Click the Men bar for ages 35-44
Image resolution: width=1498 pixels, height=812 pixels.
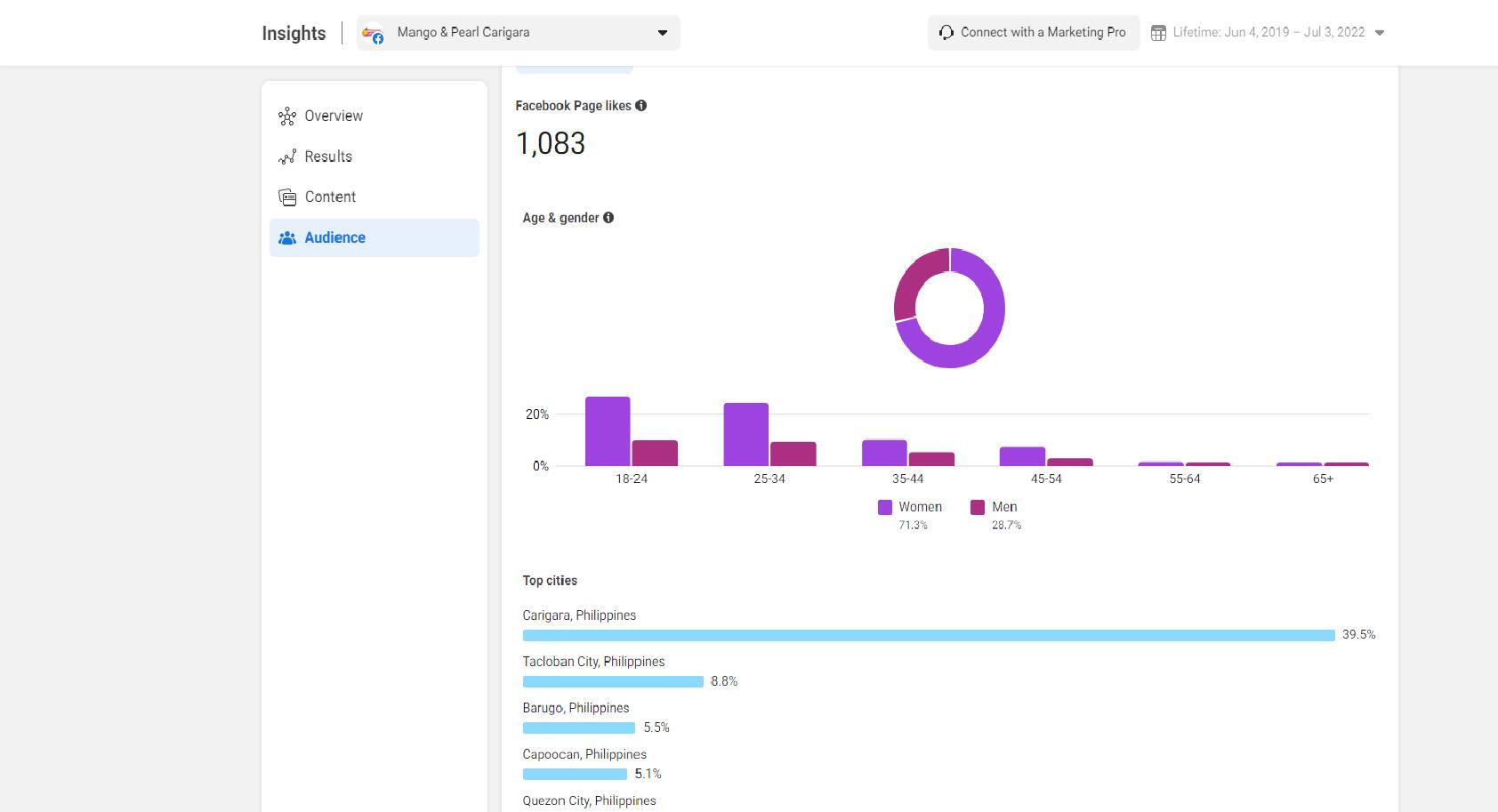pyautogui.click(x=931, y=459)
